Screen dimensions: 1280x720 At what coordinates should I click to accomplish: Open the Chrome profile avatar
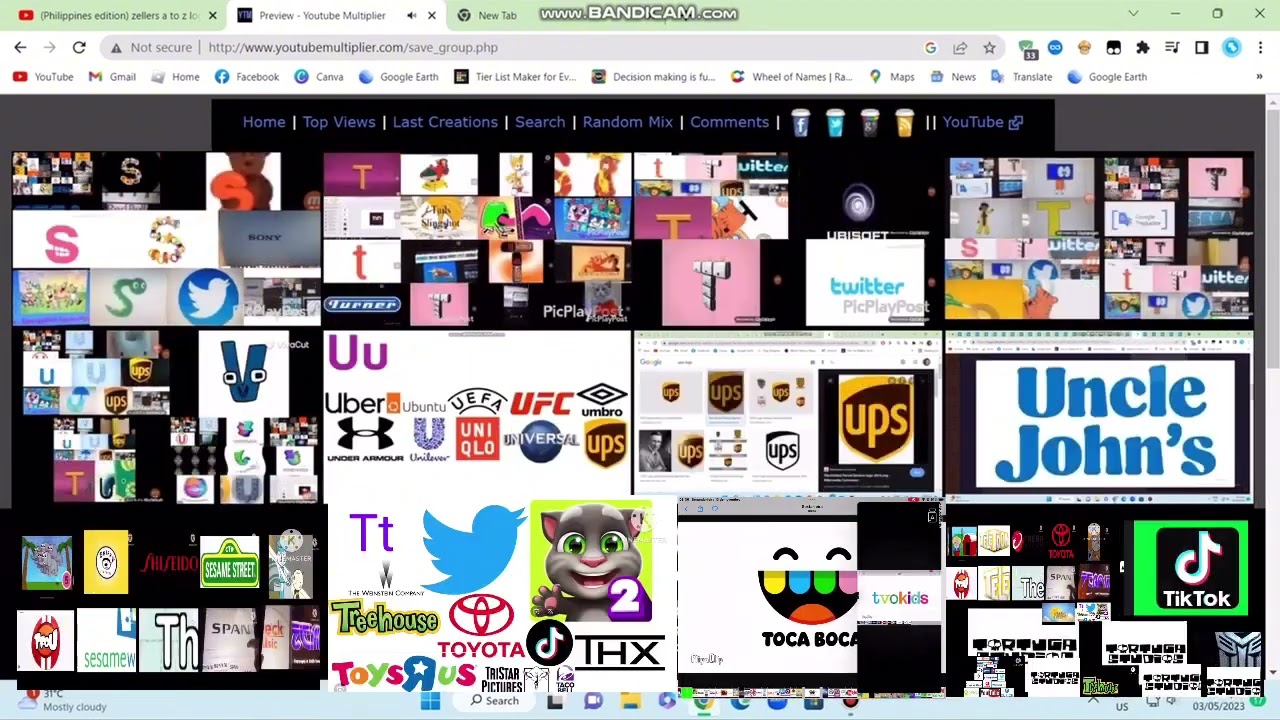1231,47
